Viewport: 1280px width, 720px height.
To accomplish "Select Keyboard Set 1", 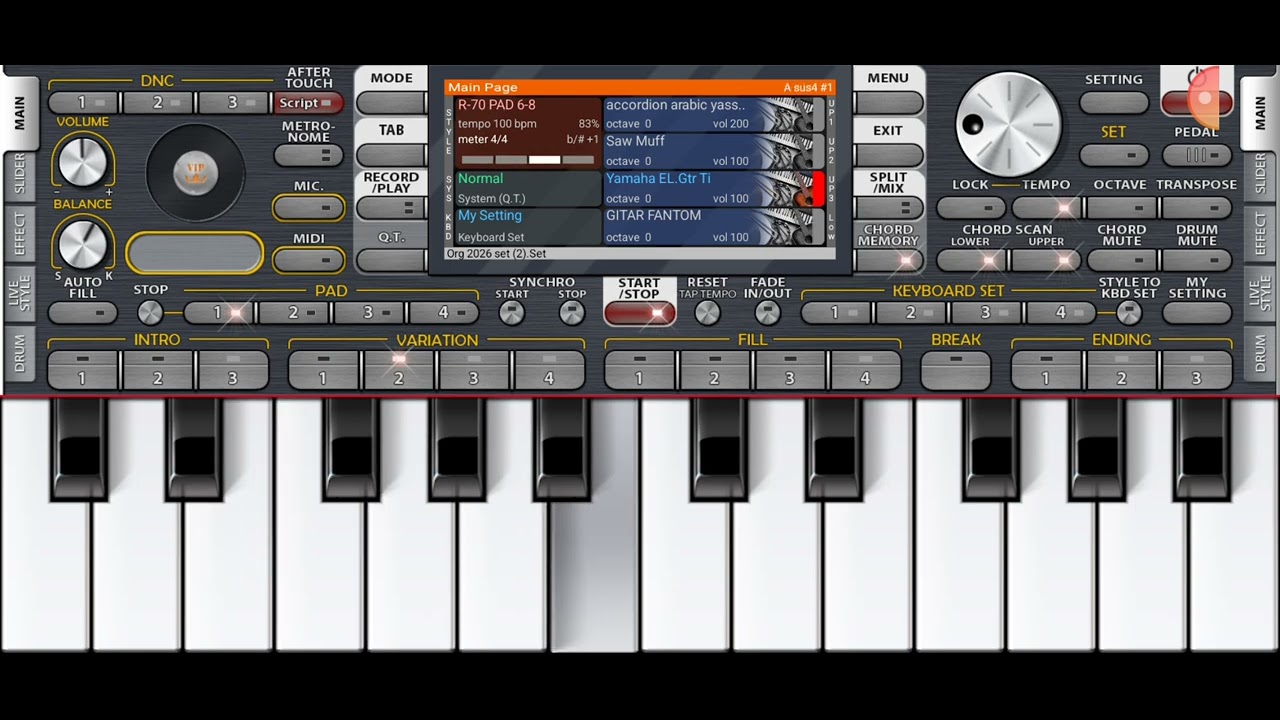I will 837,313.
